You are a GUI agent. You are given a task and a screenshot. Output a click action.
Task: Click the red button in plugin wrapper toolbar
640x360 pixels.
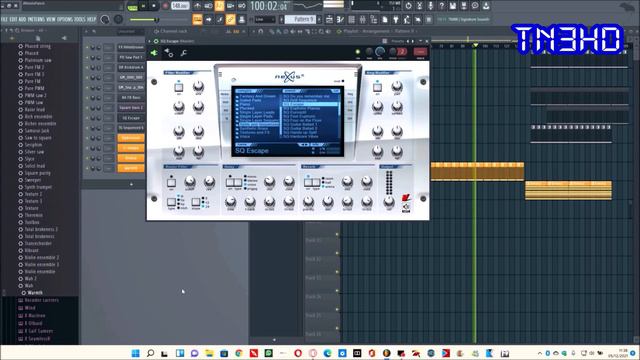coord(420,51)
